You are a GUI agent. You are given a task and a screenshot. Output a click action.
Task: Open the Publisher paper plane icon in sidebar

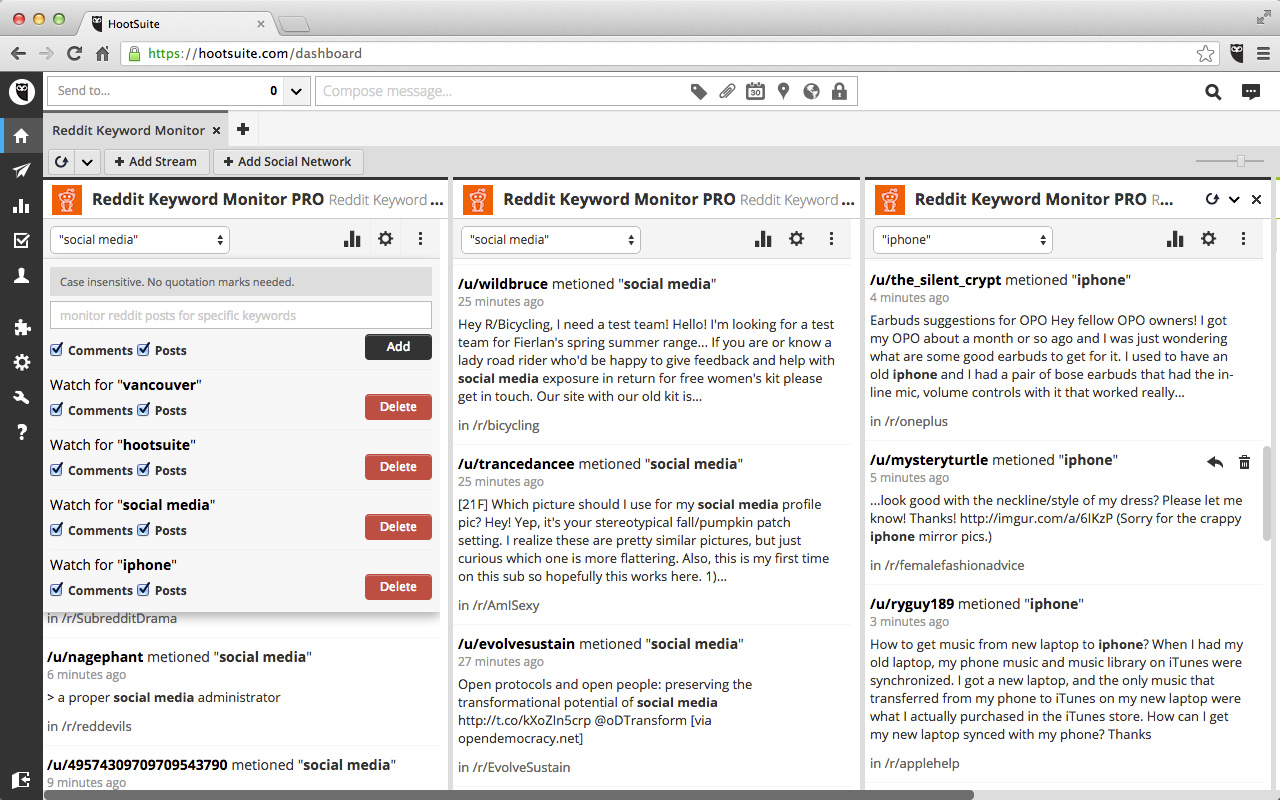coord(21,171)
